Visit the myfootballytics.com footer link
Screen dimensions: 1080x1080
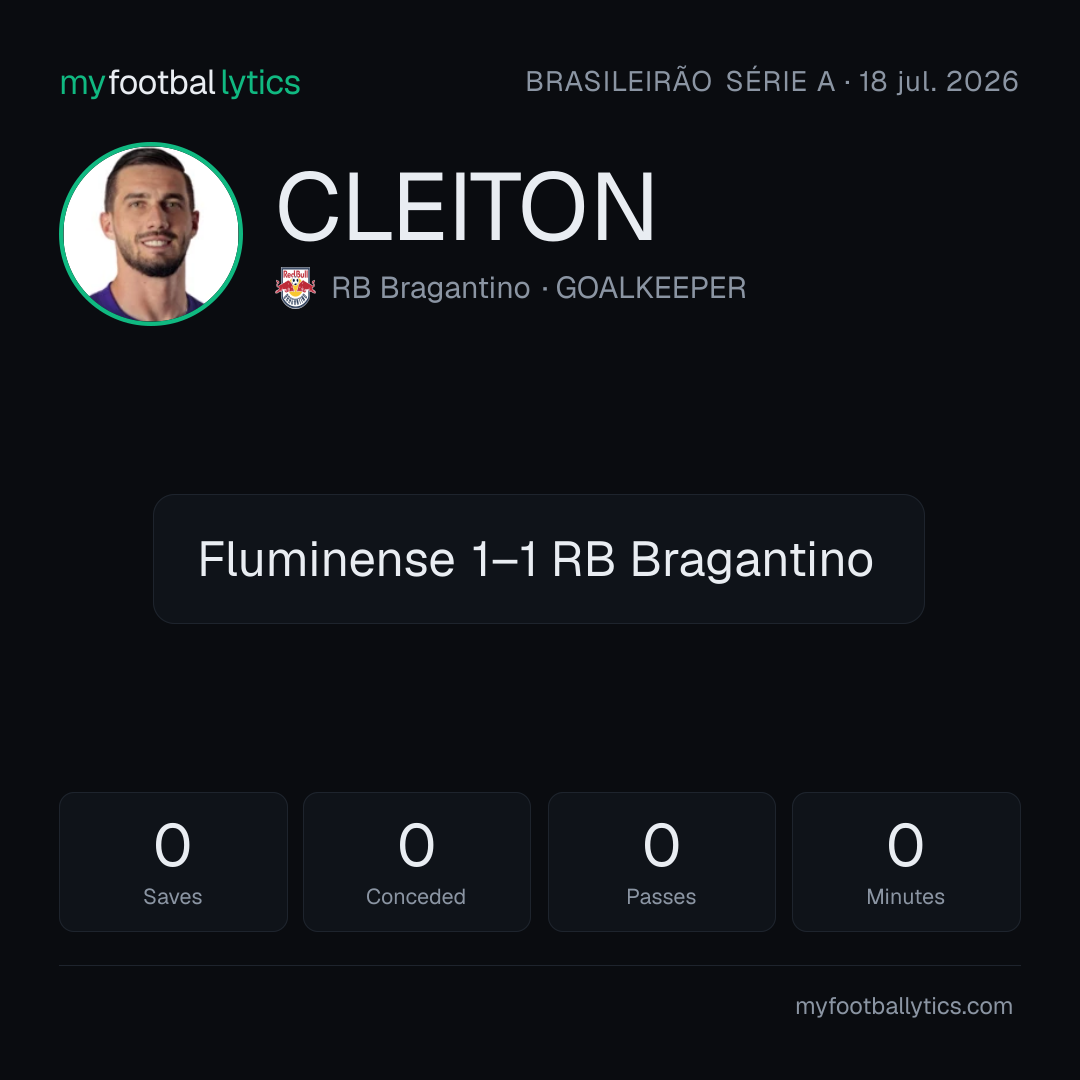coord(904,1006)
